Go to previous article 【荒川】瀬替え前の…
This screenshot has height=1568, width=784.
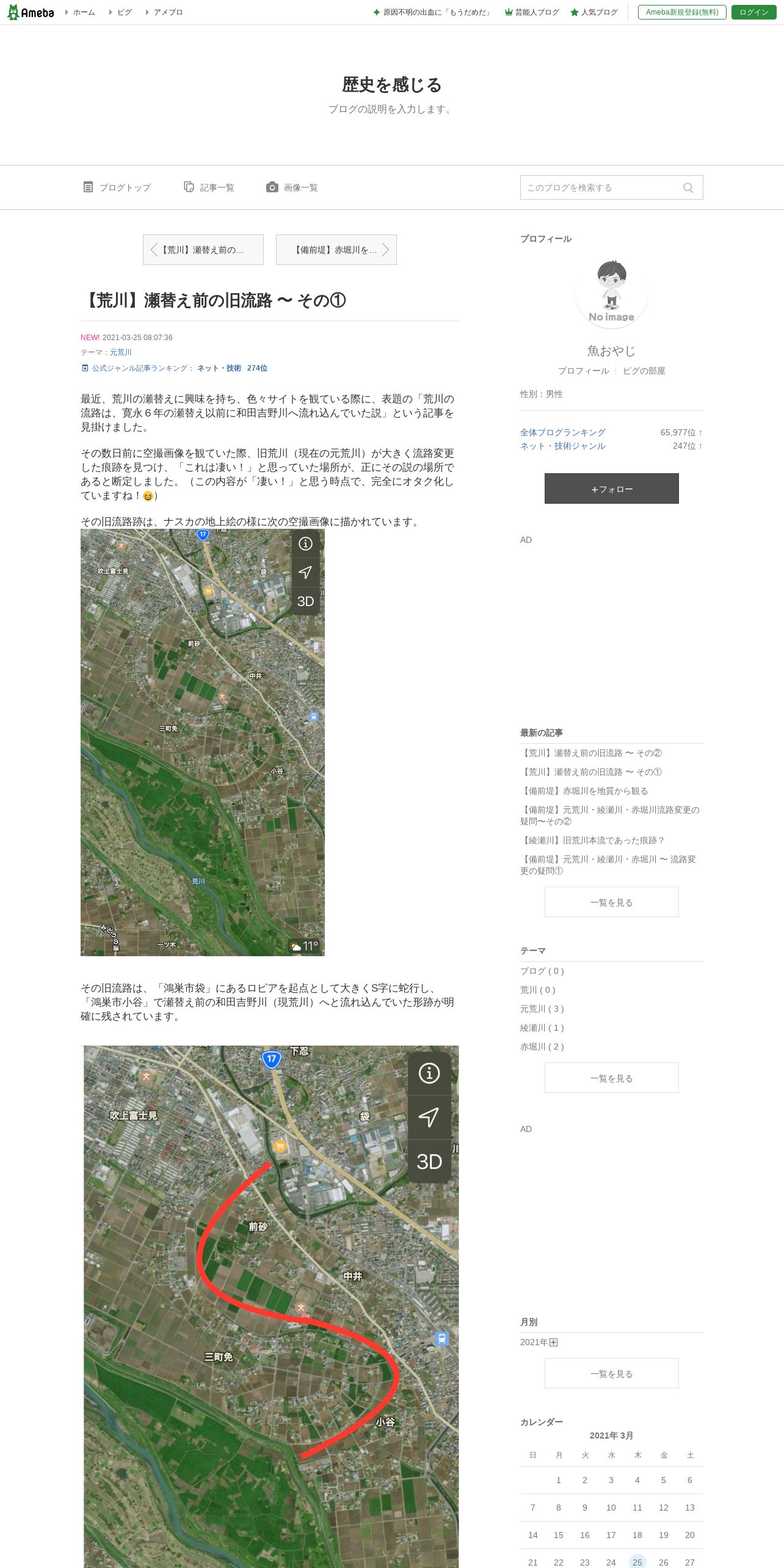pyautogui.click(x=203, y=250)
